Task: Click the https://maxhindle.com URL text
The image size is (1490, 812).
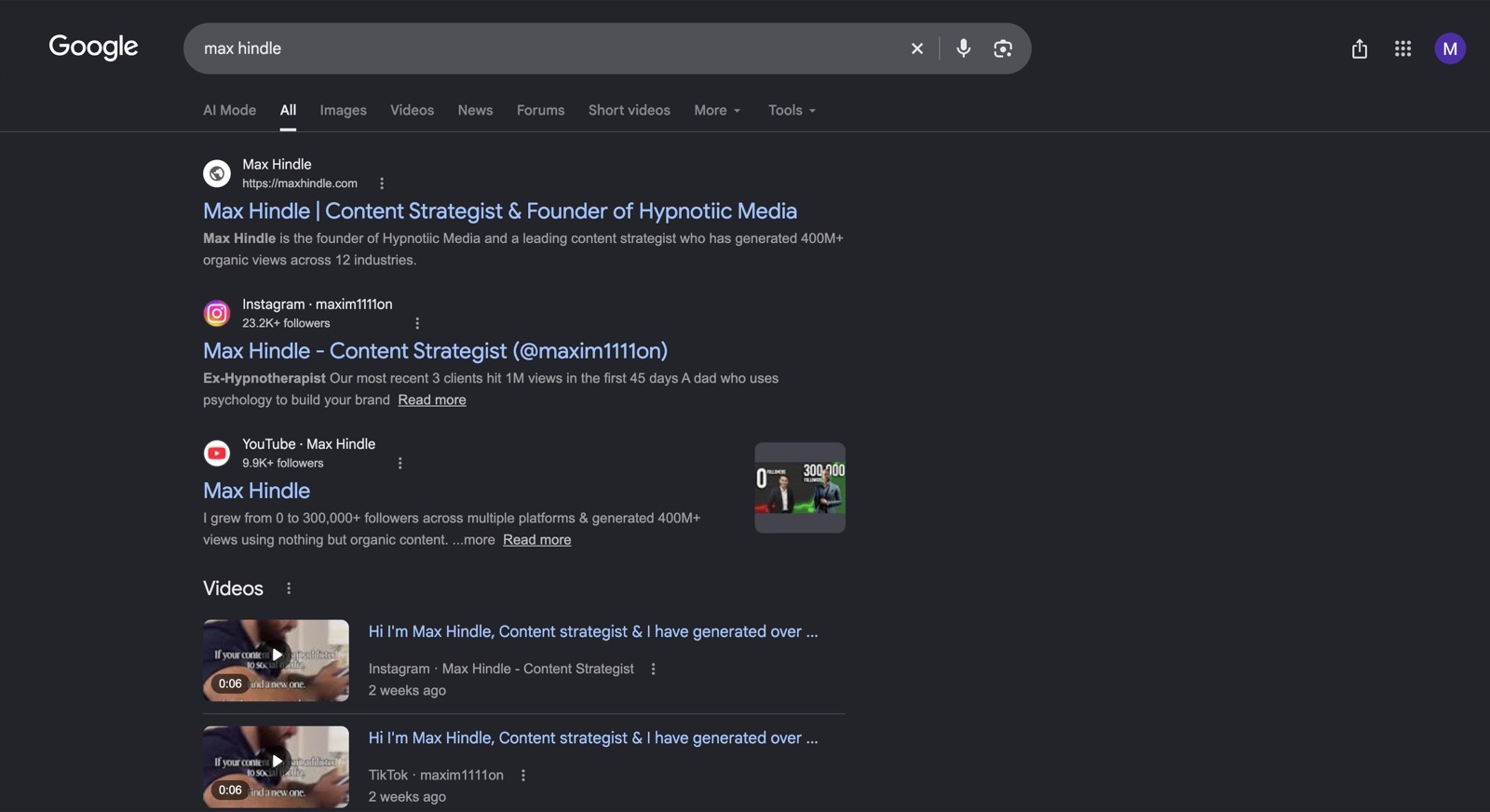Action: coord(300,183)
